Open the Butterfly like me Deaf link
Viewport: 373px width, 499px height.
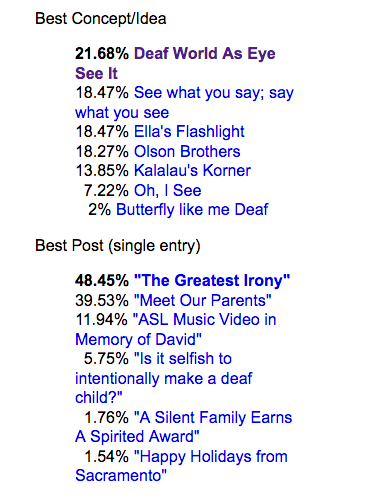192,210
